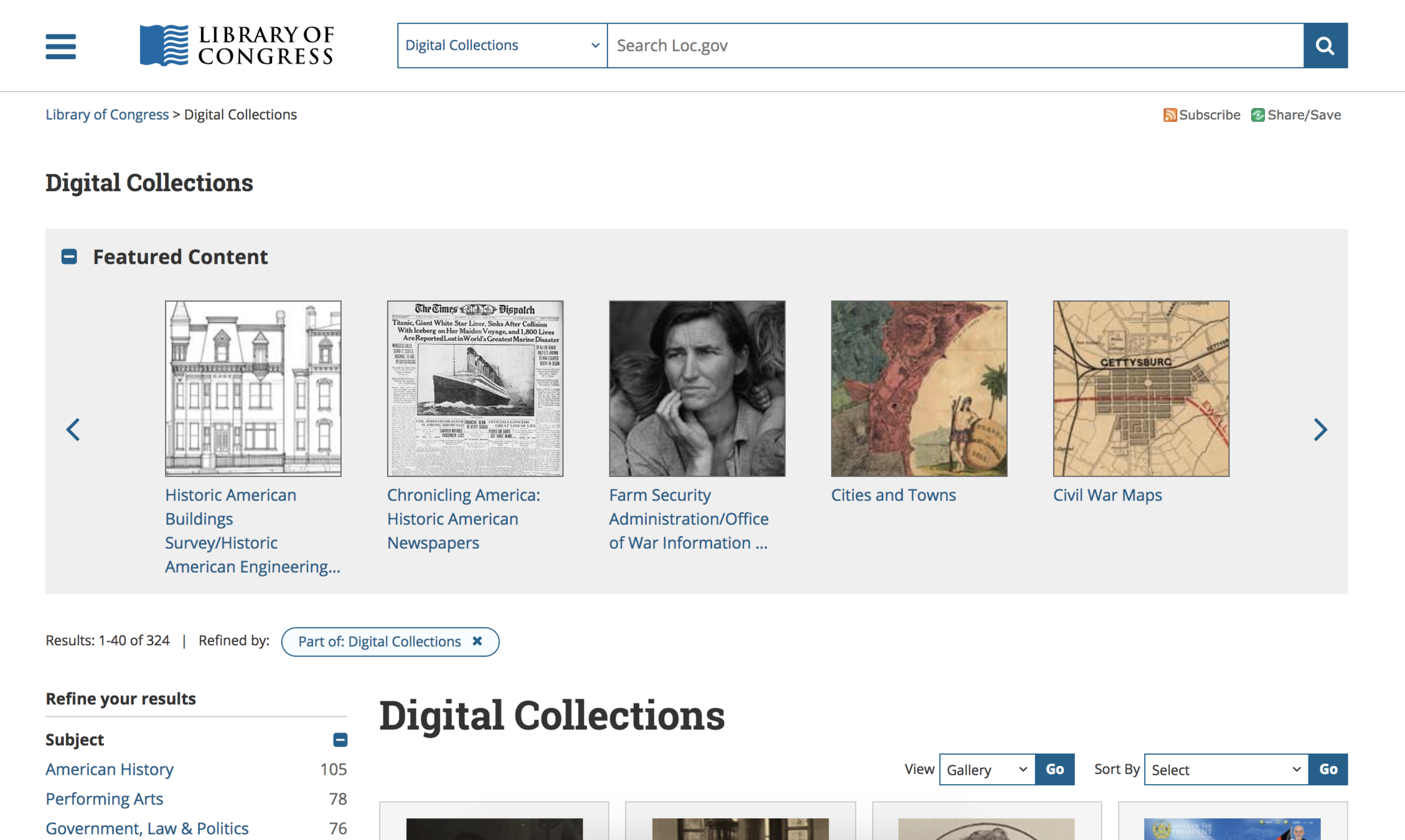Open the Sort By Select dropdown
This screenshot has width=1405, height=840.
click(1226, 770)
